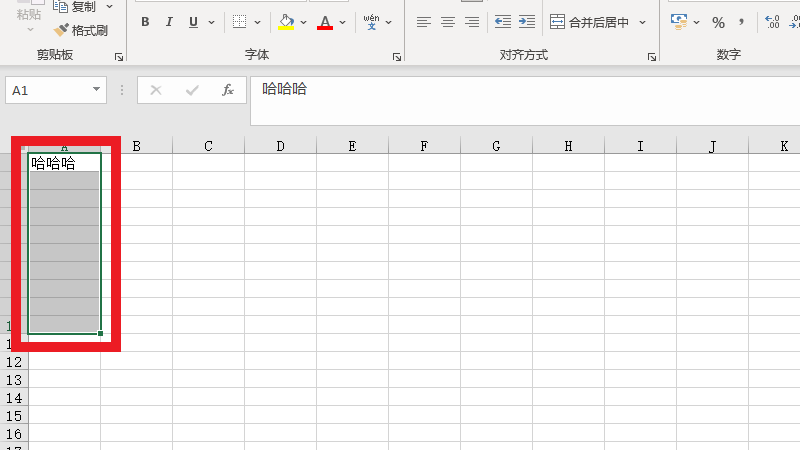Click the increase indent icon
800x450 pixels.
click(x=525, y=22)
